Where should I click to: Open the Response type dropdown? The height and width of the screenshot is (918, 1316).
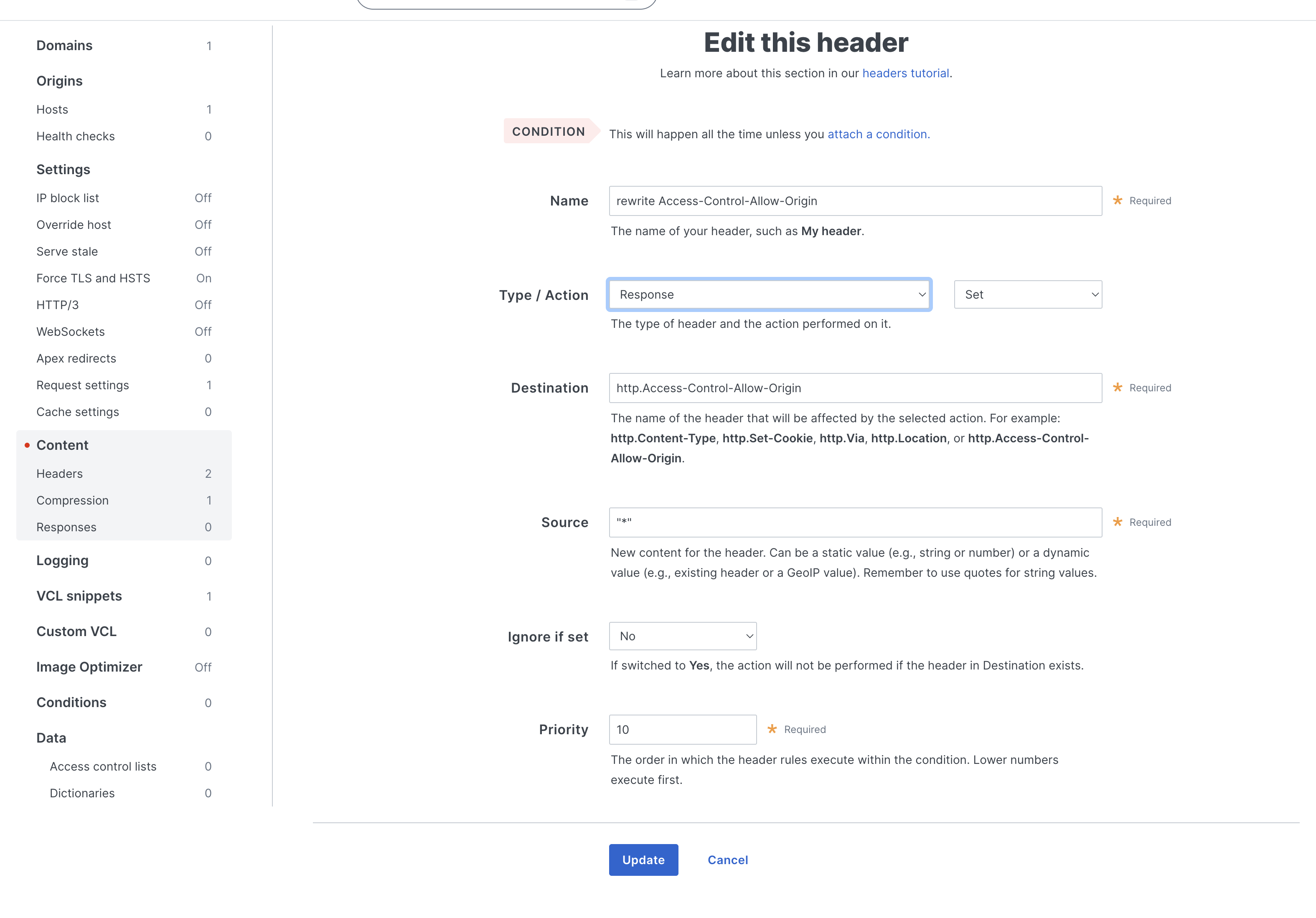769,294
